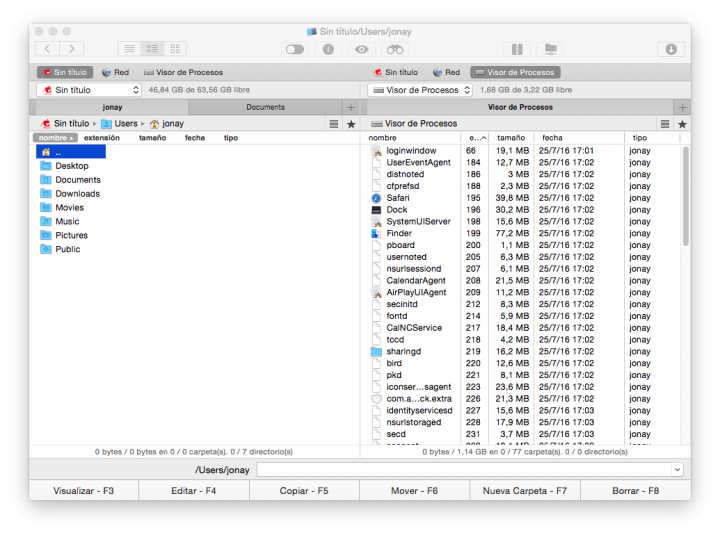Go back with the left arrow button
Image resolution: width=720 pixels, height=535 pixels.
coord(47,49)
